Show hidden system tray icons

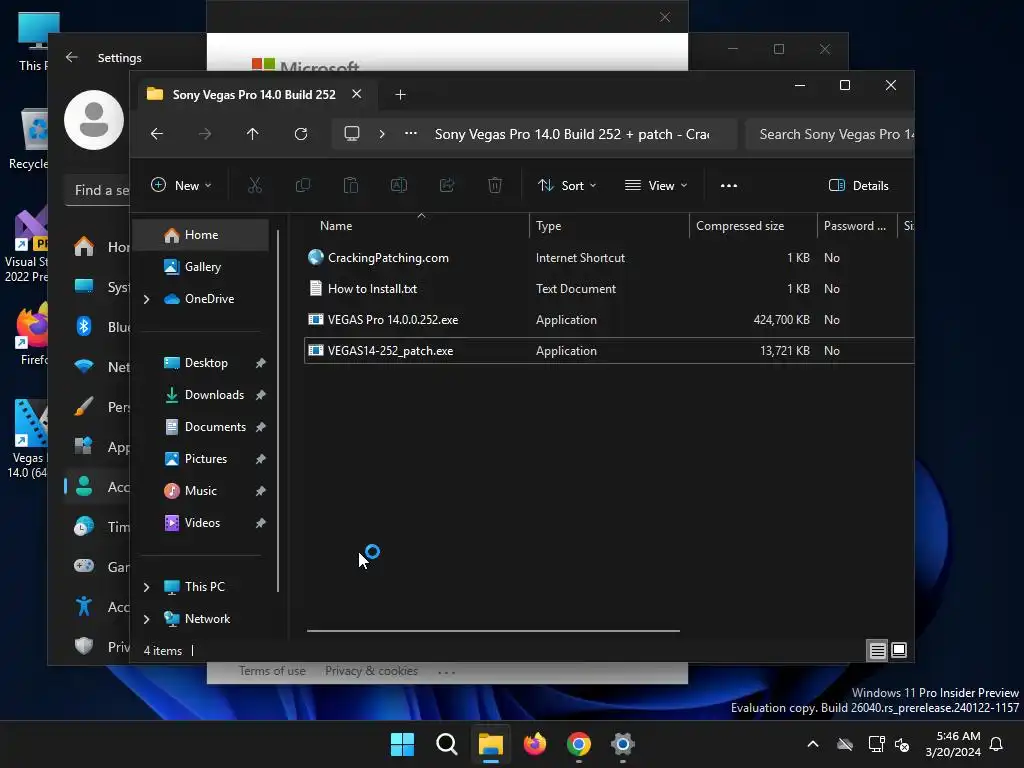(813, 744)
